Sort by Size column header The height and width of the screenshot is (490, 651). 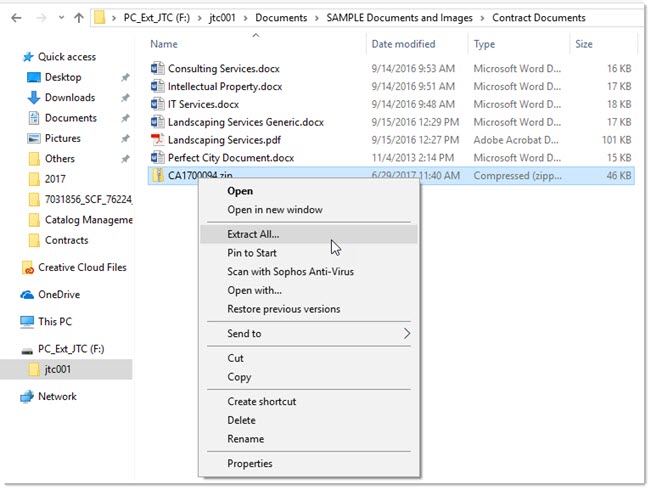[584, 44]
